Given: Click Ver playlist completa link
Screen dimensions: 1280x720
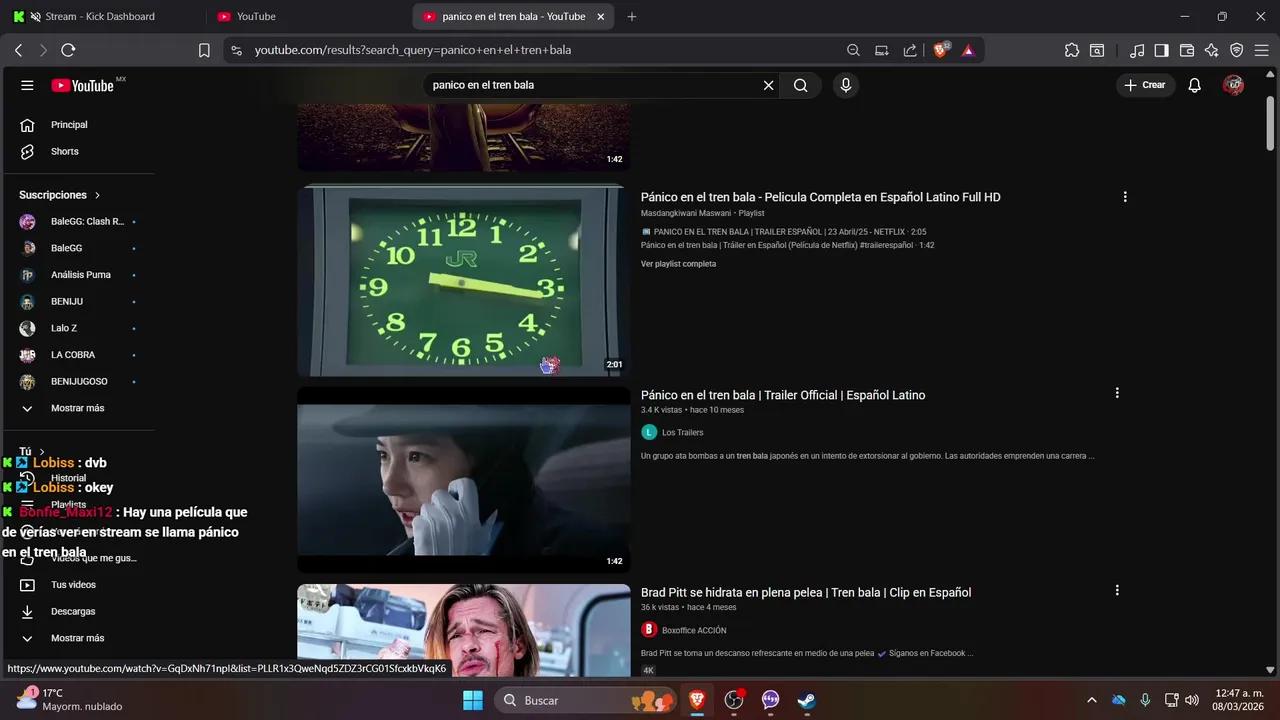Looking at the screenshot, I should pos(678,264).
